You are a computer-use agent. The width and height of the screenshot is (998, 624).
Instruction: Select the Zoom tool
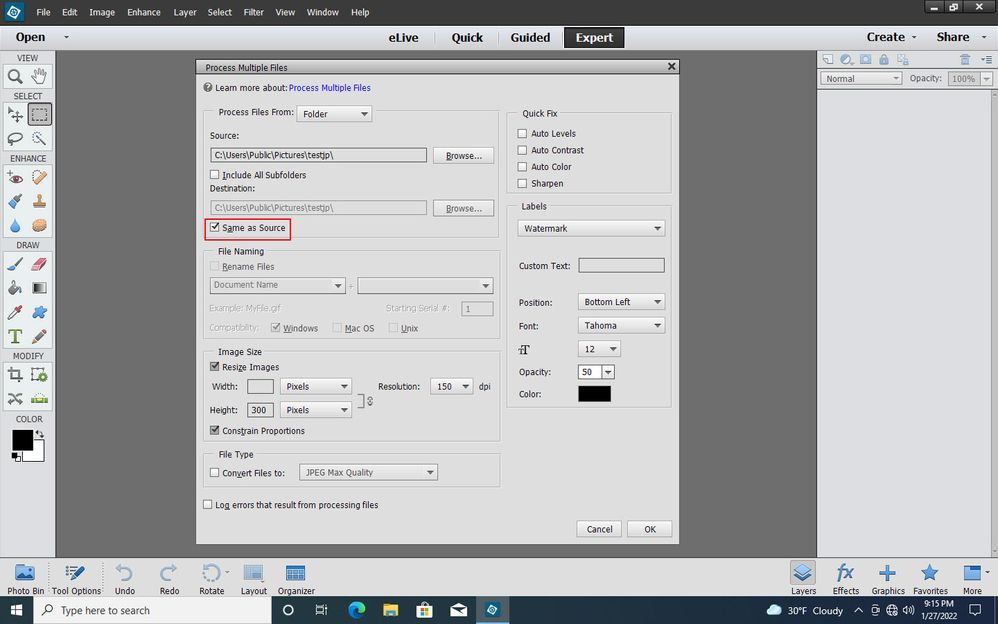[x=15, y=77]
